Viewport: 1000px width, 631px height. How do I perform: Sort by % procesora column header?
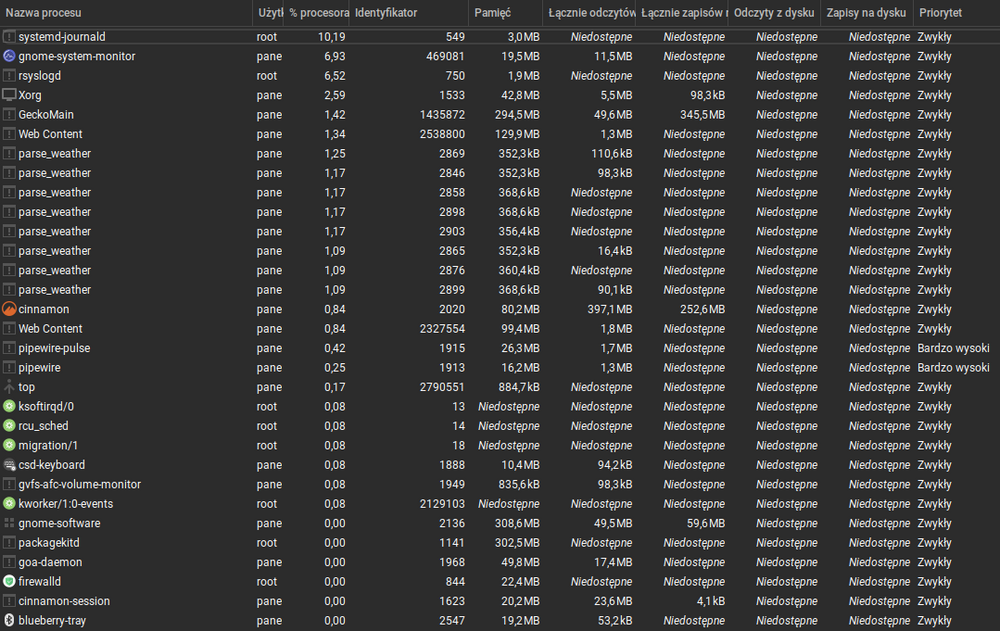click(317, 13)
